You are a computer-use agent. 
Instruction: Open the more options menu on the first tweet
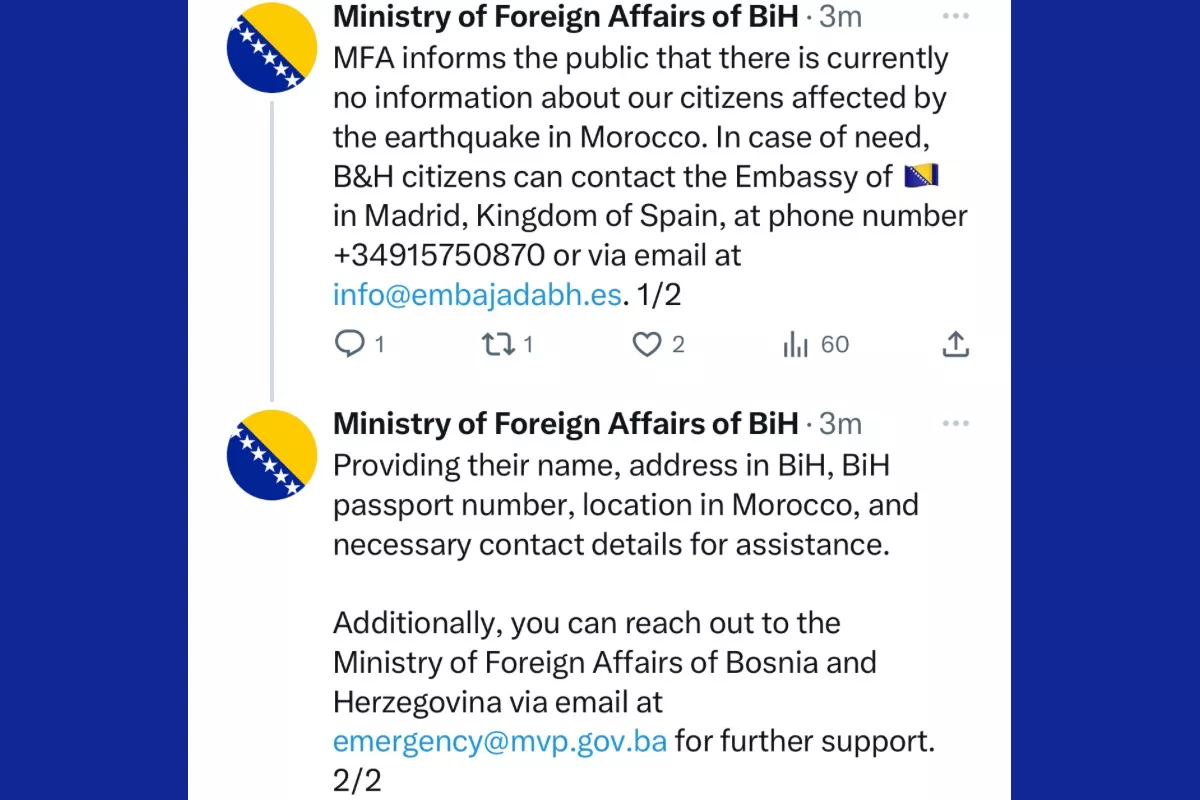pos(956,16)
